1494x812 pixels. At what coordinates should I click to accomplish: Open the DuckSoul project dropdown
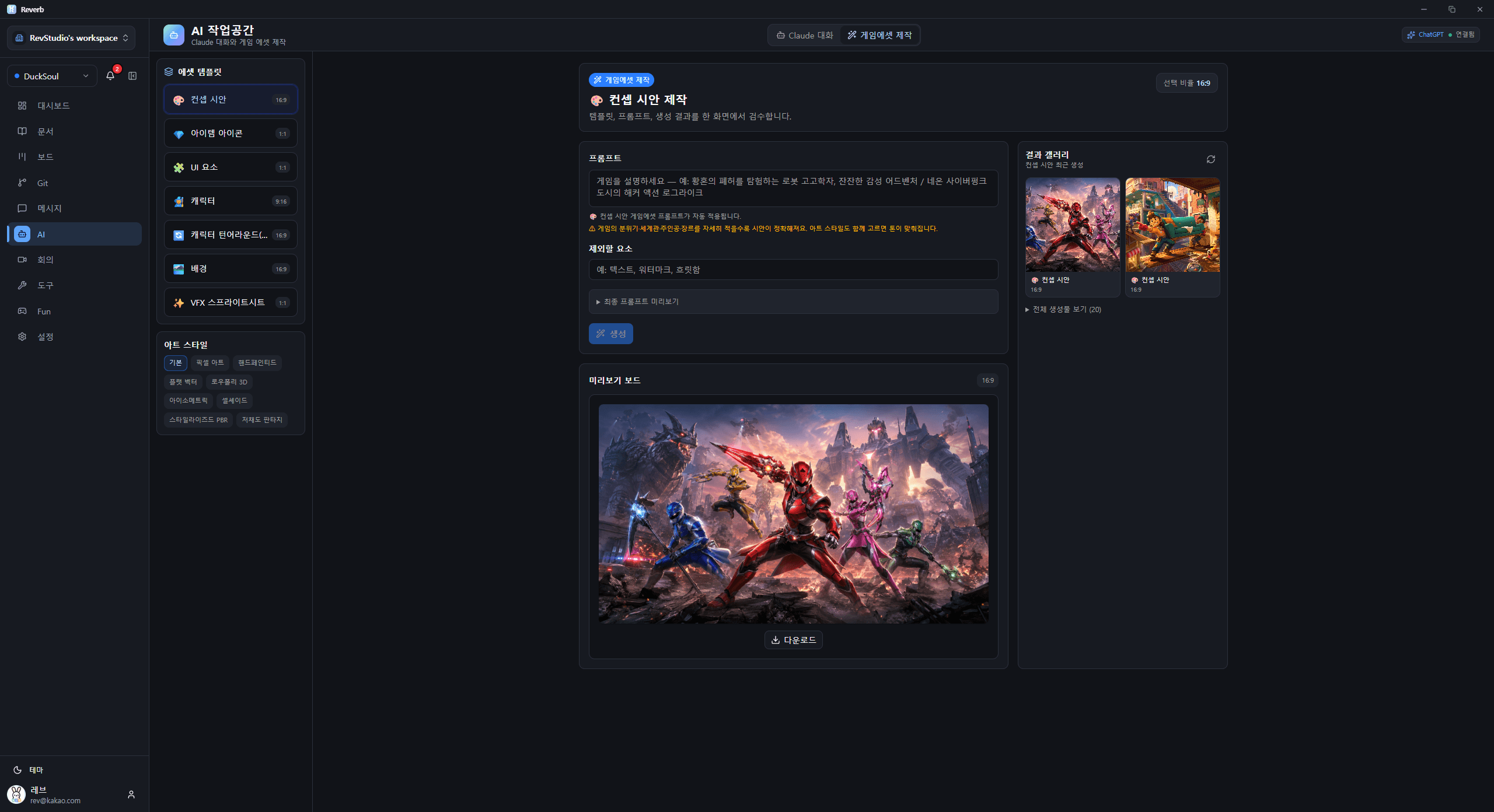point(52,76)
